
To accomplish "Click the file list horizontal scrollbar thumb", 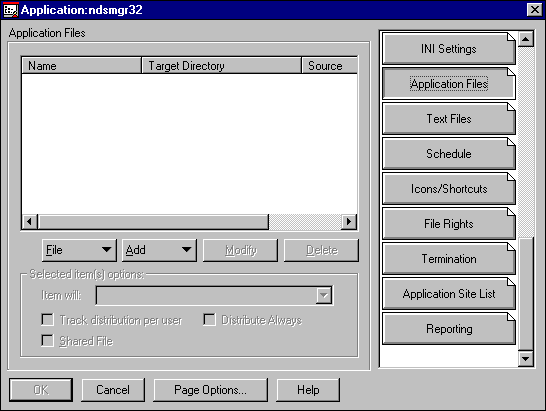I will pyautogui.click(x=153, y=222).
